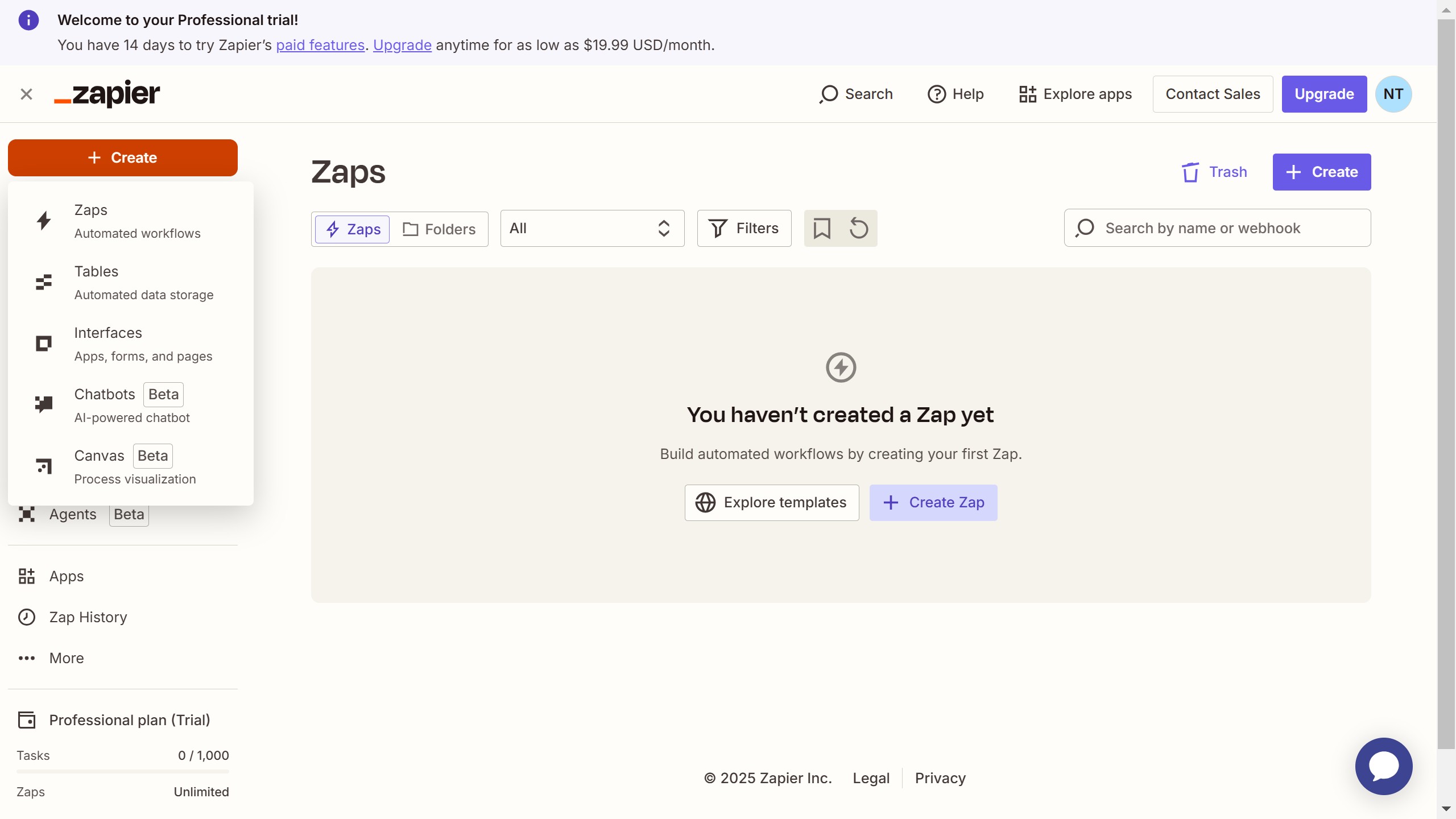Click the info icon in trial banner
This screenshot has height=819, width=1456.
tap(28, 20)
